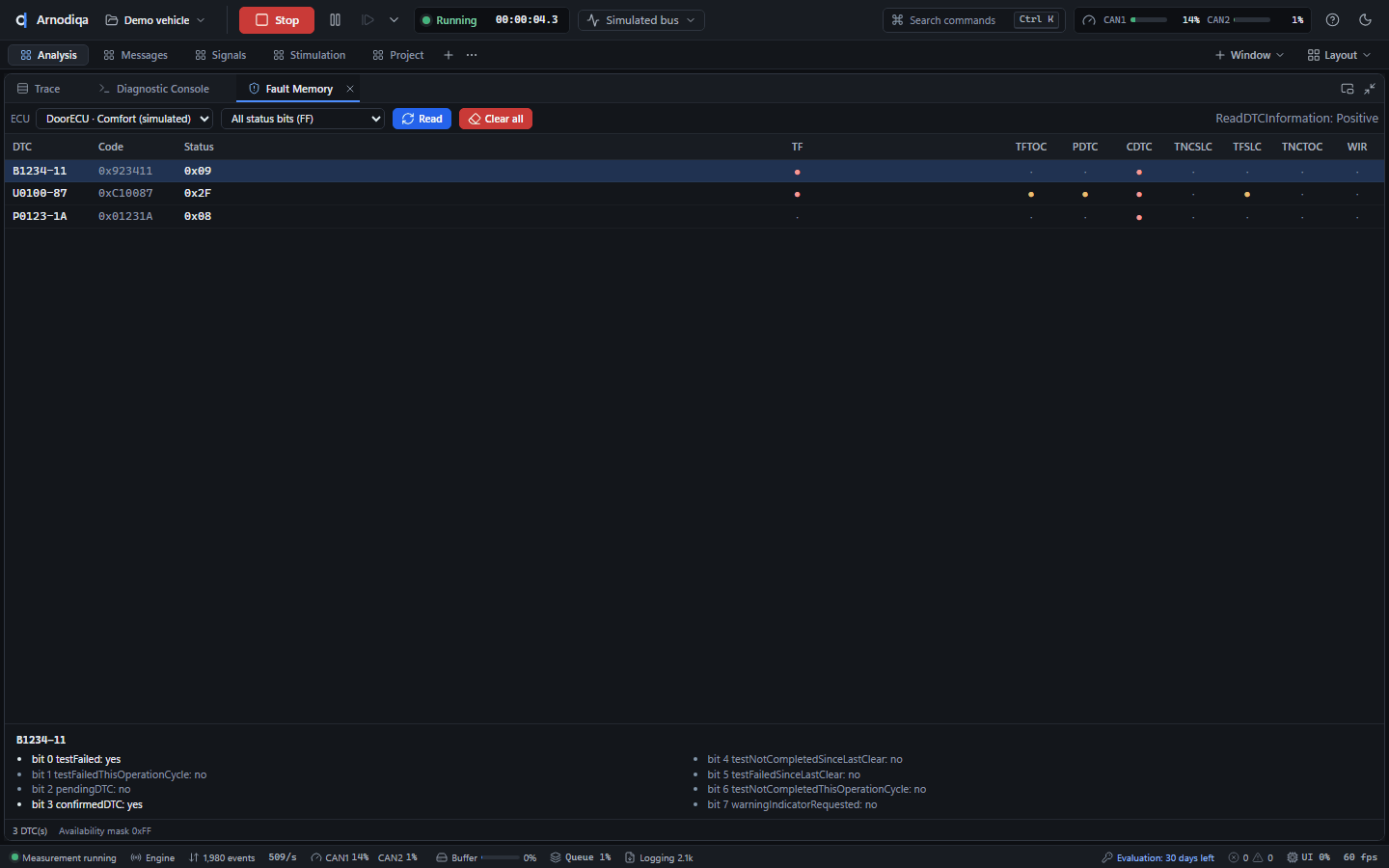Open Evaluation 30 days left link
This screenshot has width=1389, height=868.
1157,857
